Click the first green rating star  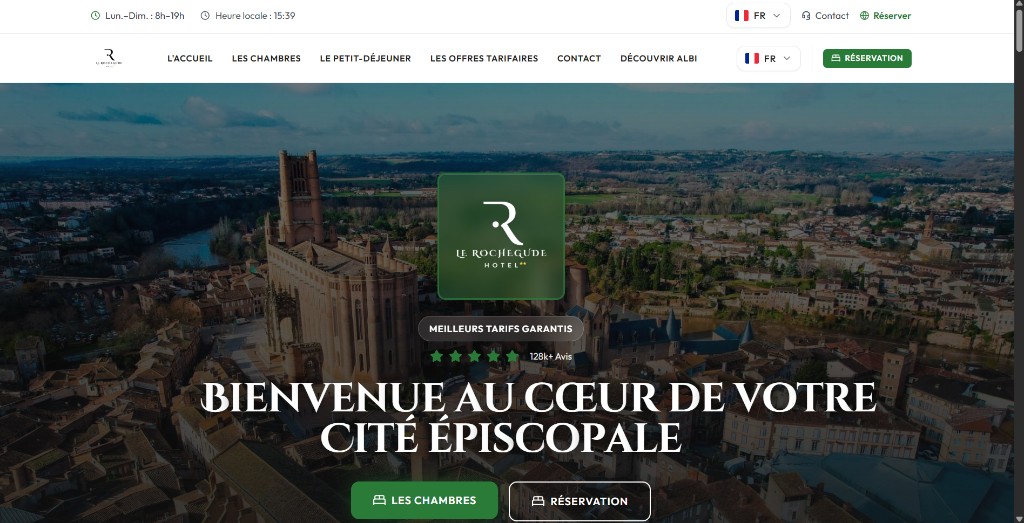[436, 357]
